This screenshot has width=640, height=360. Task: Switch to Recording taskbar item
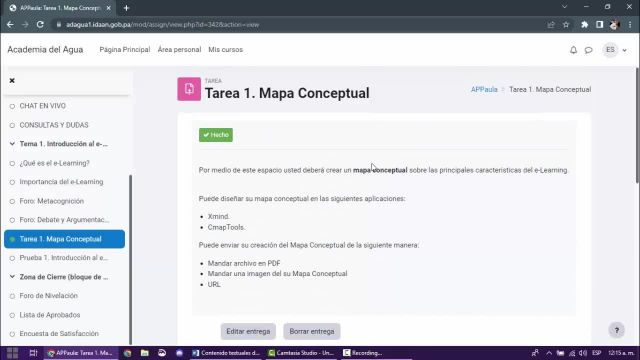(x=362, y=353)
